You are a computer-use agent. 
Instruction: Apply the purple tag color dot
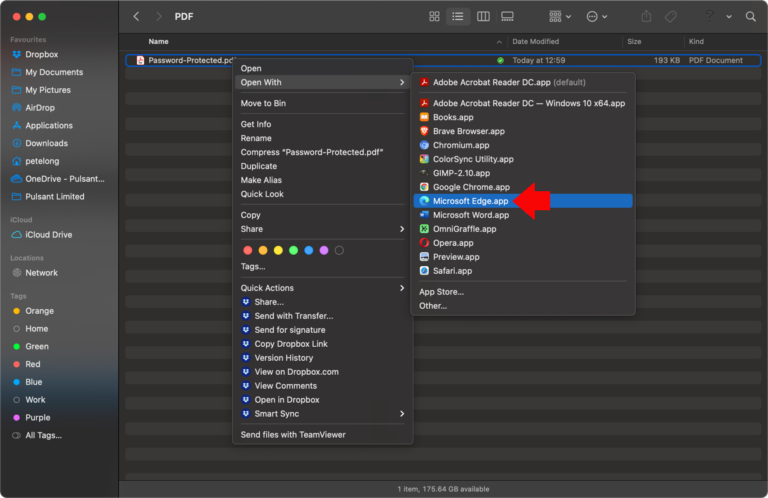click(324, 250)
